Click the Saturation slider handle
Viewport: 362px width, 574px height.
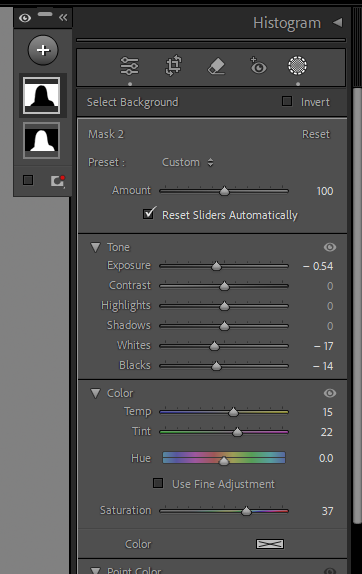(246, 511)
